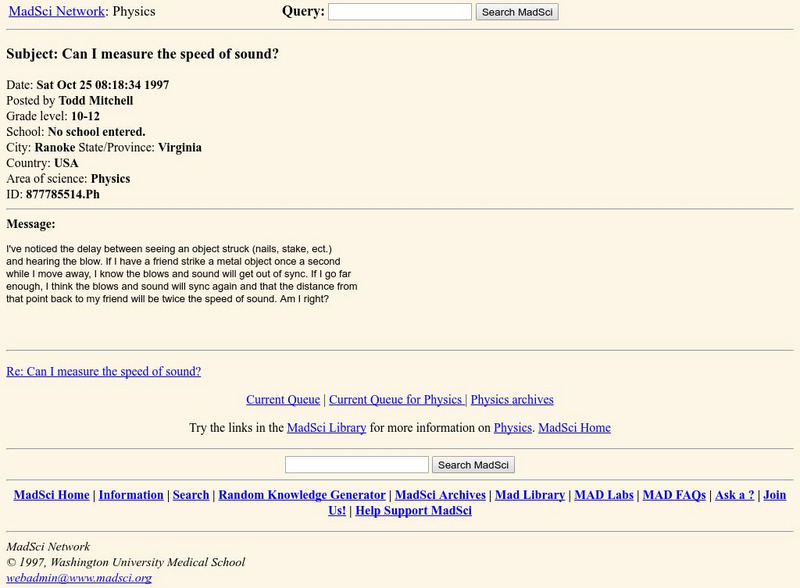Follow the Physics link after 'information on'
Screen dimensions: 800x588
coord(512,427)
